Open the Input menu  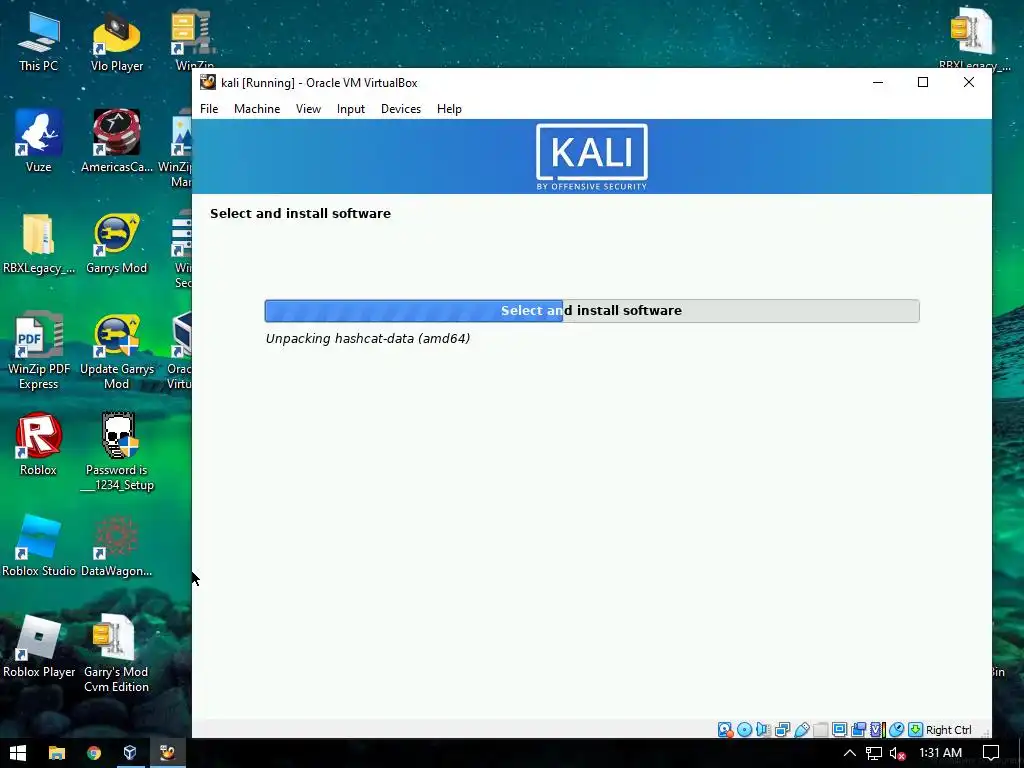pos(351,109)
